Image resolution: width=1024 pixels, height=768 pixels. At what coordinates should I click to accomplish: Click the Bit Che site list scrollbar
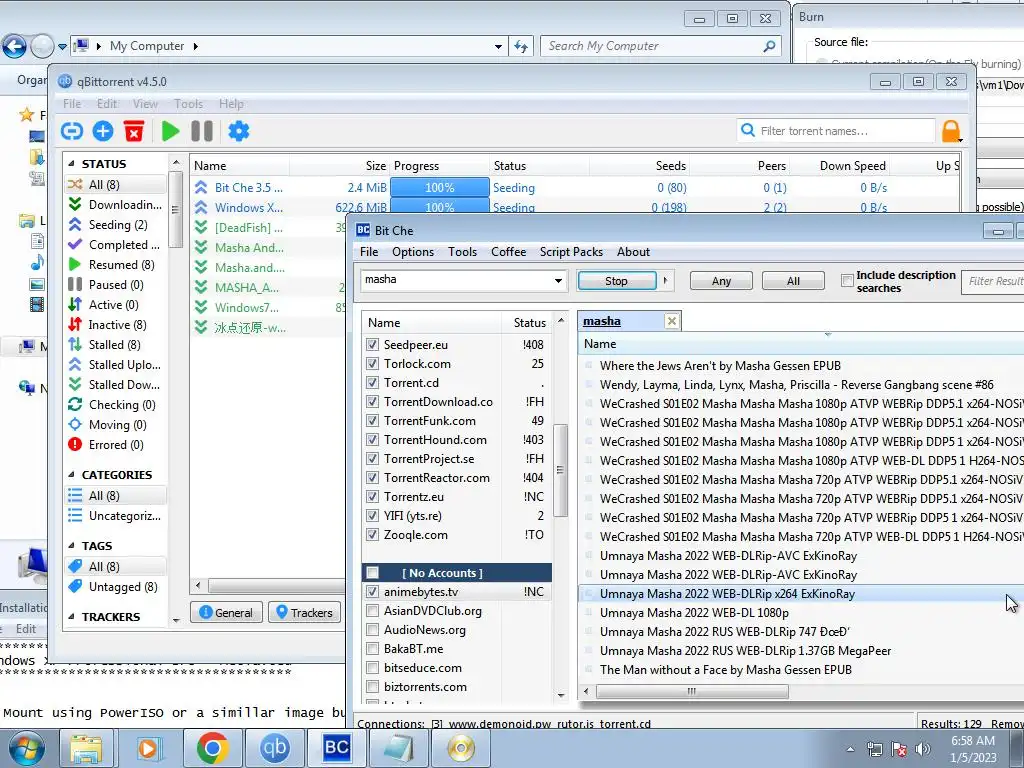560,470
